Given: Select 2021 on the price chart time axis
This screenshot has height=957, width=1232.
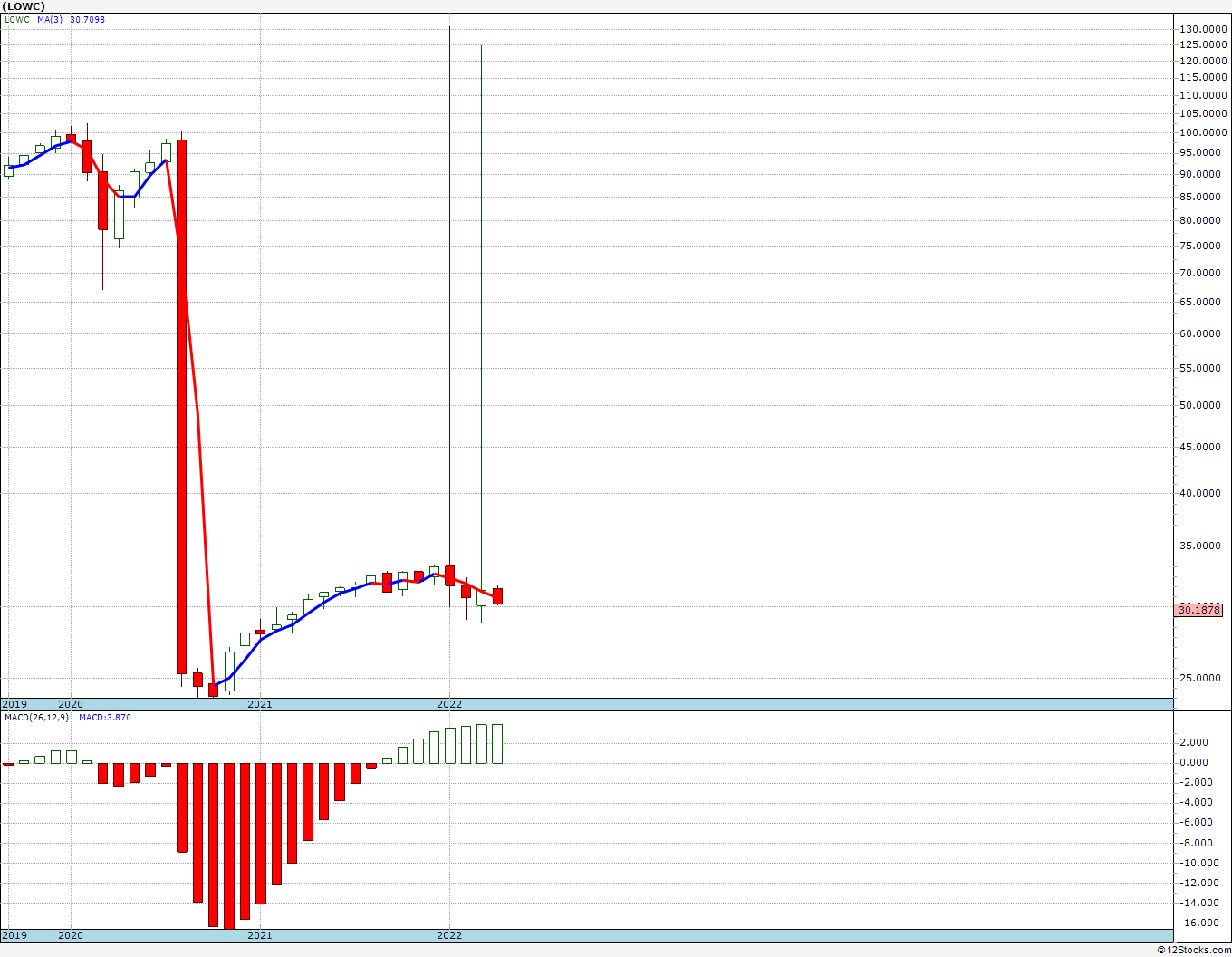Looking at the screenshot, I should [x=260, y=704].
